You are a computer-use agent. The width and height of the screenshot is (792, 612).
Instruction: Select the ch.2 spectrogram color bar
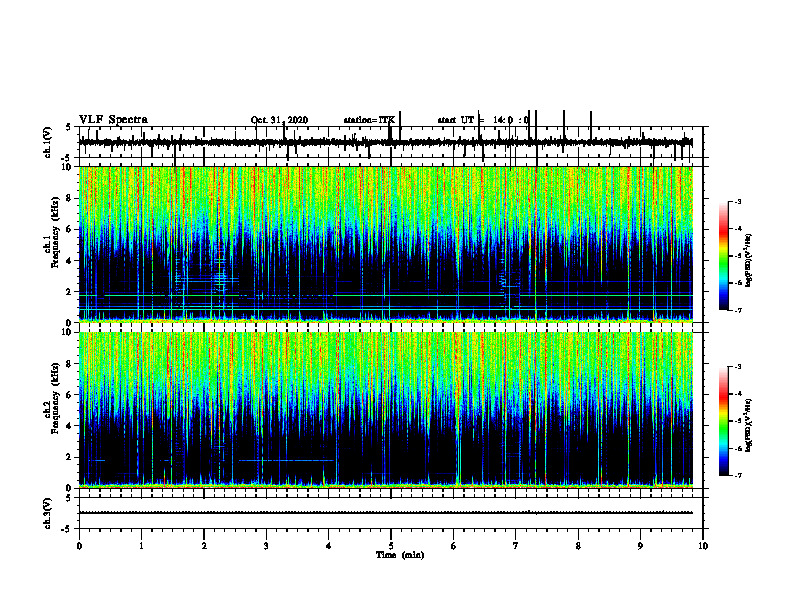(x=724, y=421)
